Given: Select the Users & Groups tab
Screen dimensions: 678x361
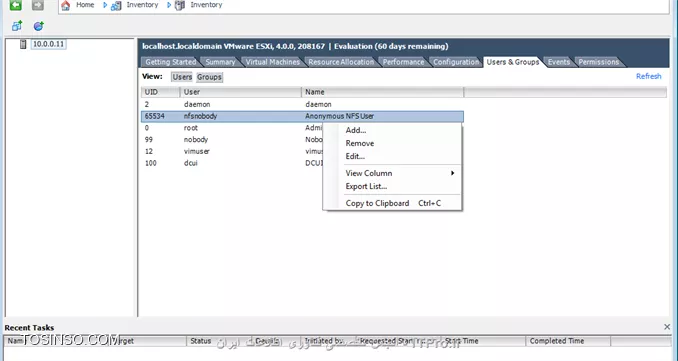Looking at the screenshot, I should tap(513, 62).
